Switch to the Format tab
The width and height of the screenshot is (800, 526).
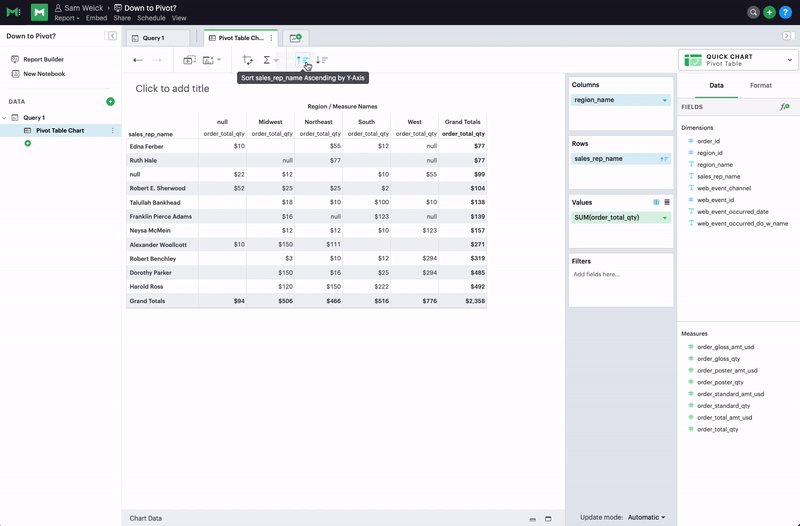click(760, 86)
